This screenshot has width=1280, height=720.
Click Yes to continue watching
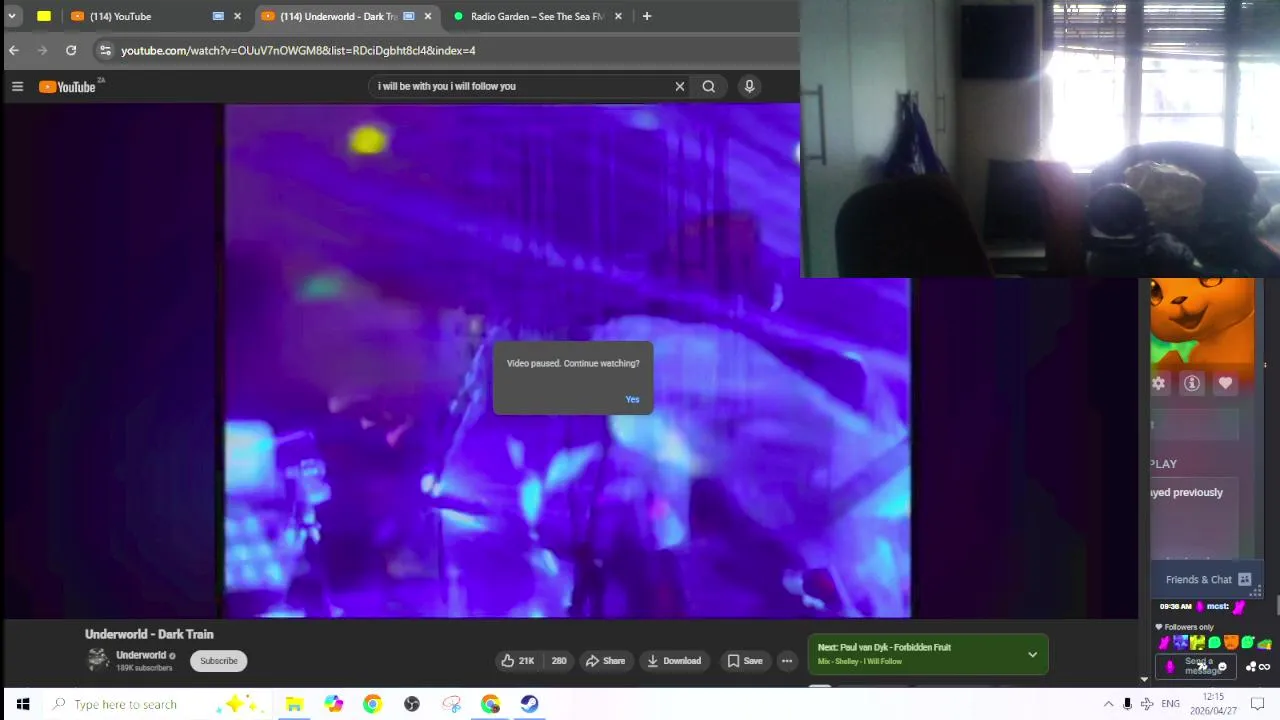pos(632,399)
